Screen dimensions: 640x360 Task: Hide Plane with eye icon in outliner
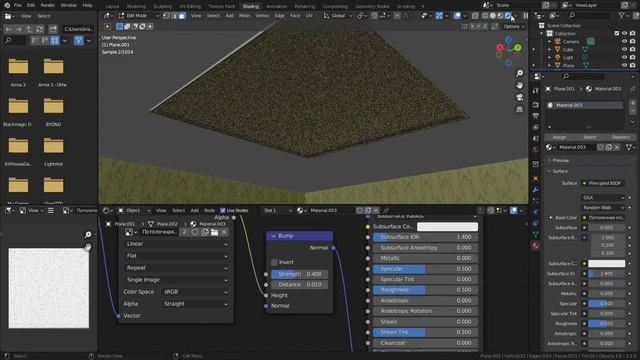(x=624, y=65)
